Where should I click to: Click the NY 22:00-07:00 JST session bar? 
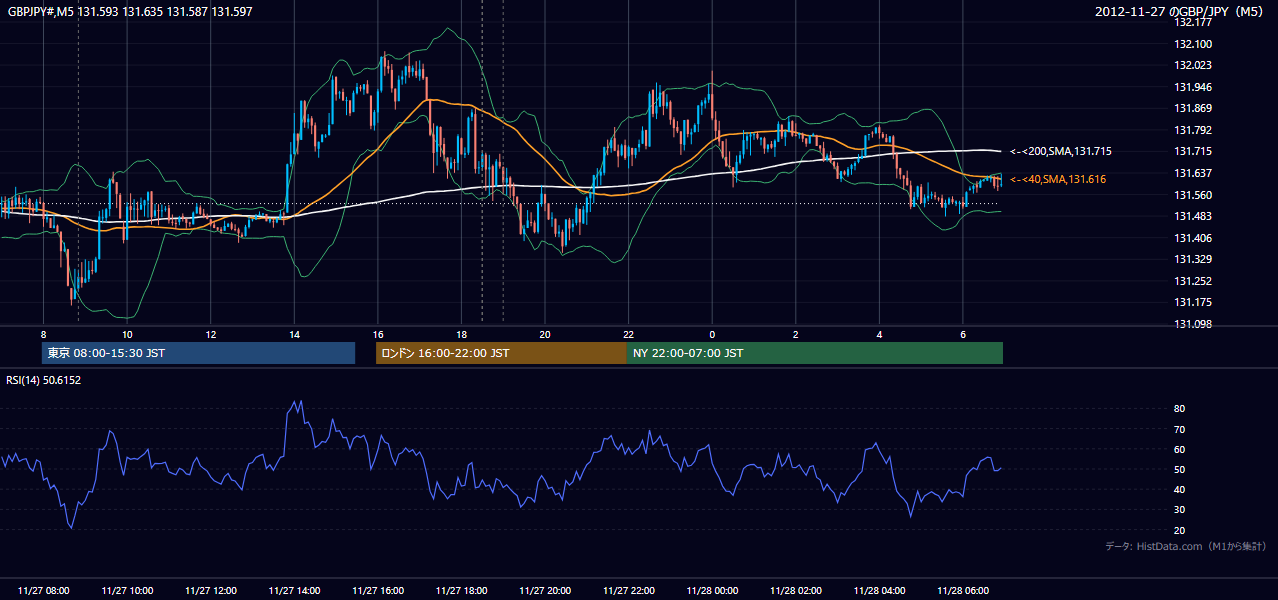pyautogui.click(x=815, y=353)
